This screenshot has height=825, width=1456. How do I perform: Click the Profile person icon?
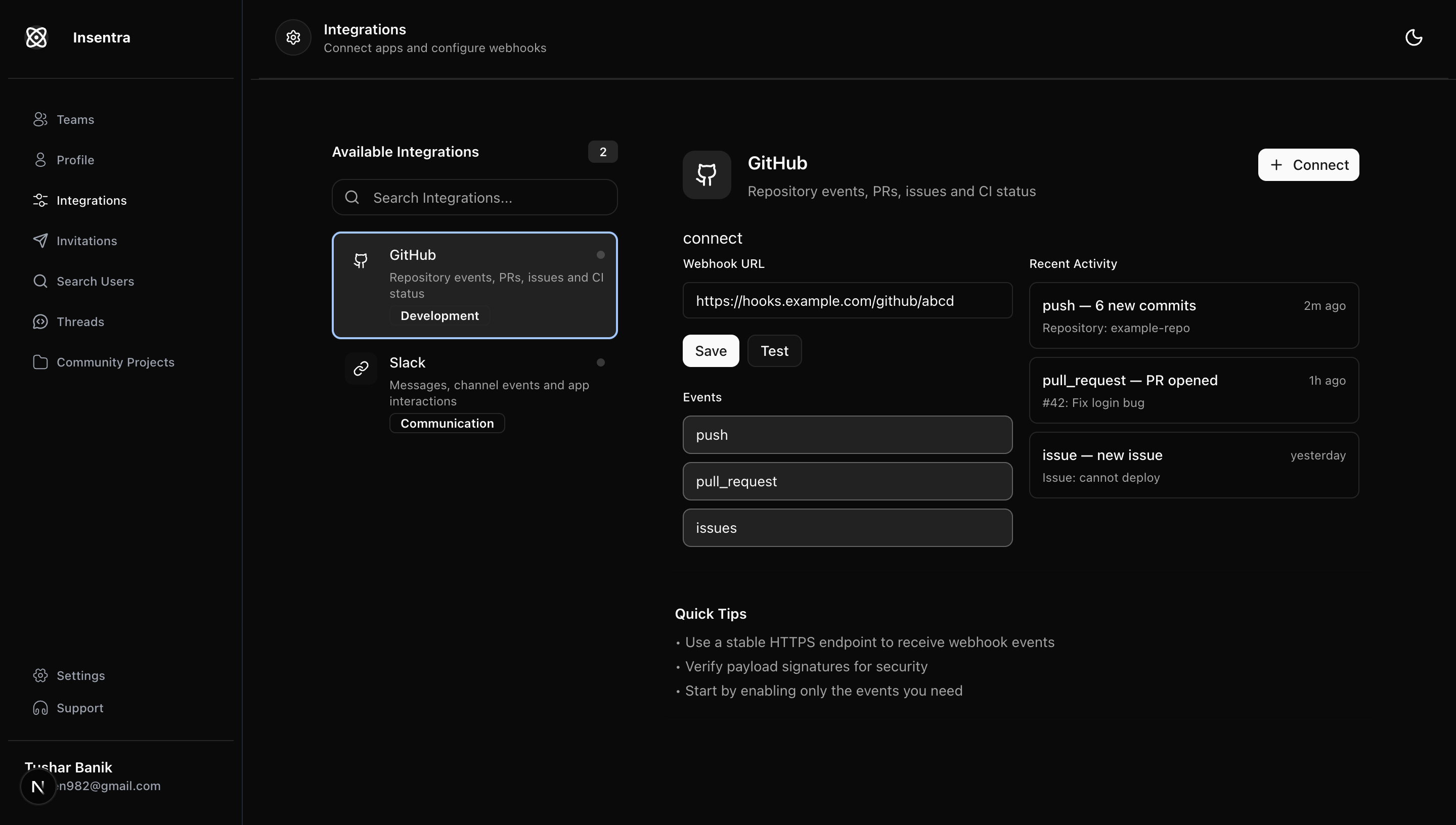pyautogui.click(x=40, y=160)
